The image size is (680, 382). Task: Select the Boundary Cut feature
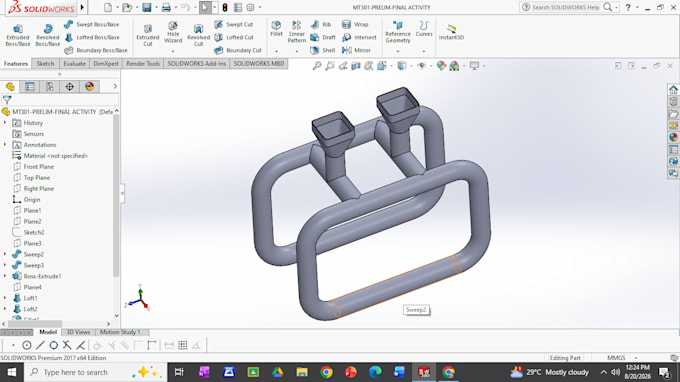click(238, 50)
